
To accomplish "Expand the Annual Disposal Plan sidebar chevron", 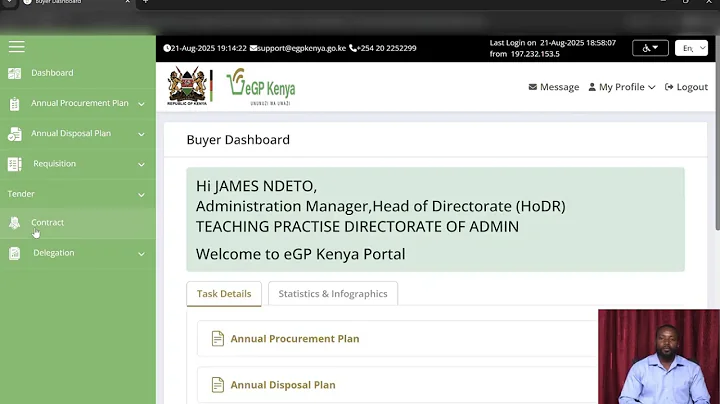I will click(x=141, y=135).
